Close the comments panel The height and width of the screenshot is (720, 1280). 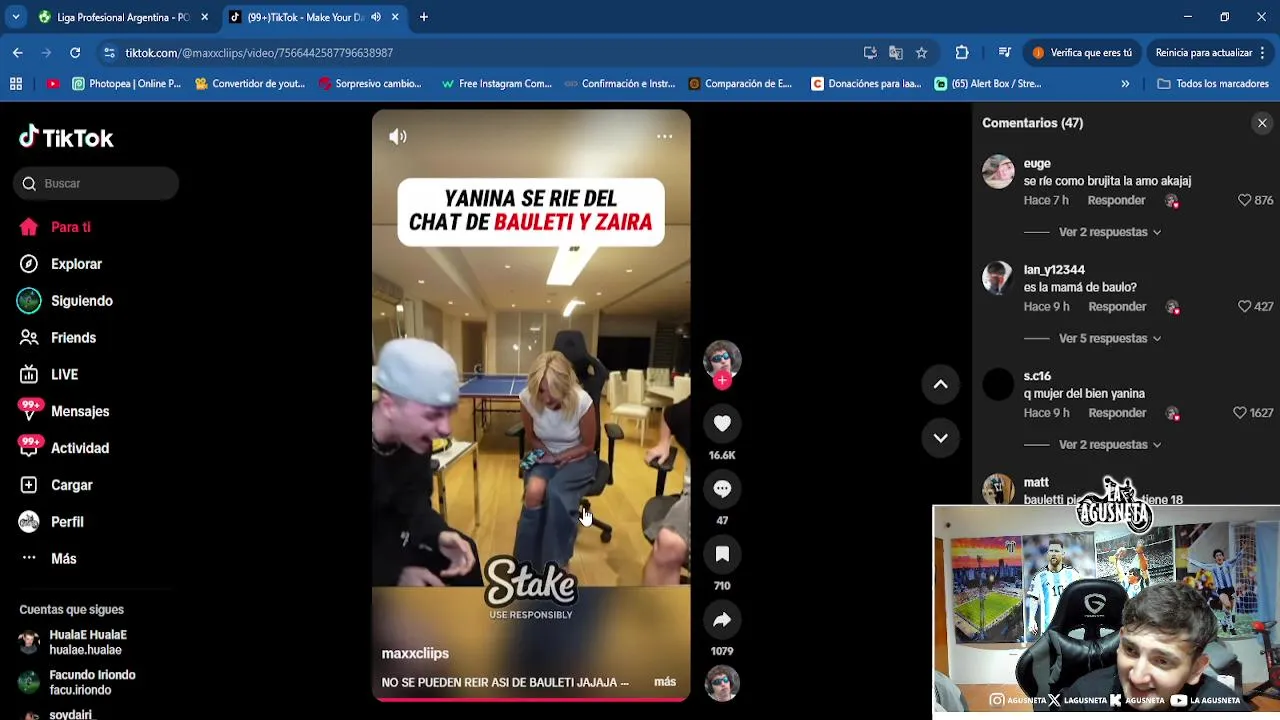[x=1262, y=123]
